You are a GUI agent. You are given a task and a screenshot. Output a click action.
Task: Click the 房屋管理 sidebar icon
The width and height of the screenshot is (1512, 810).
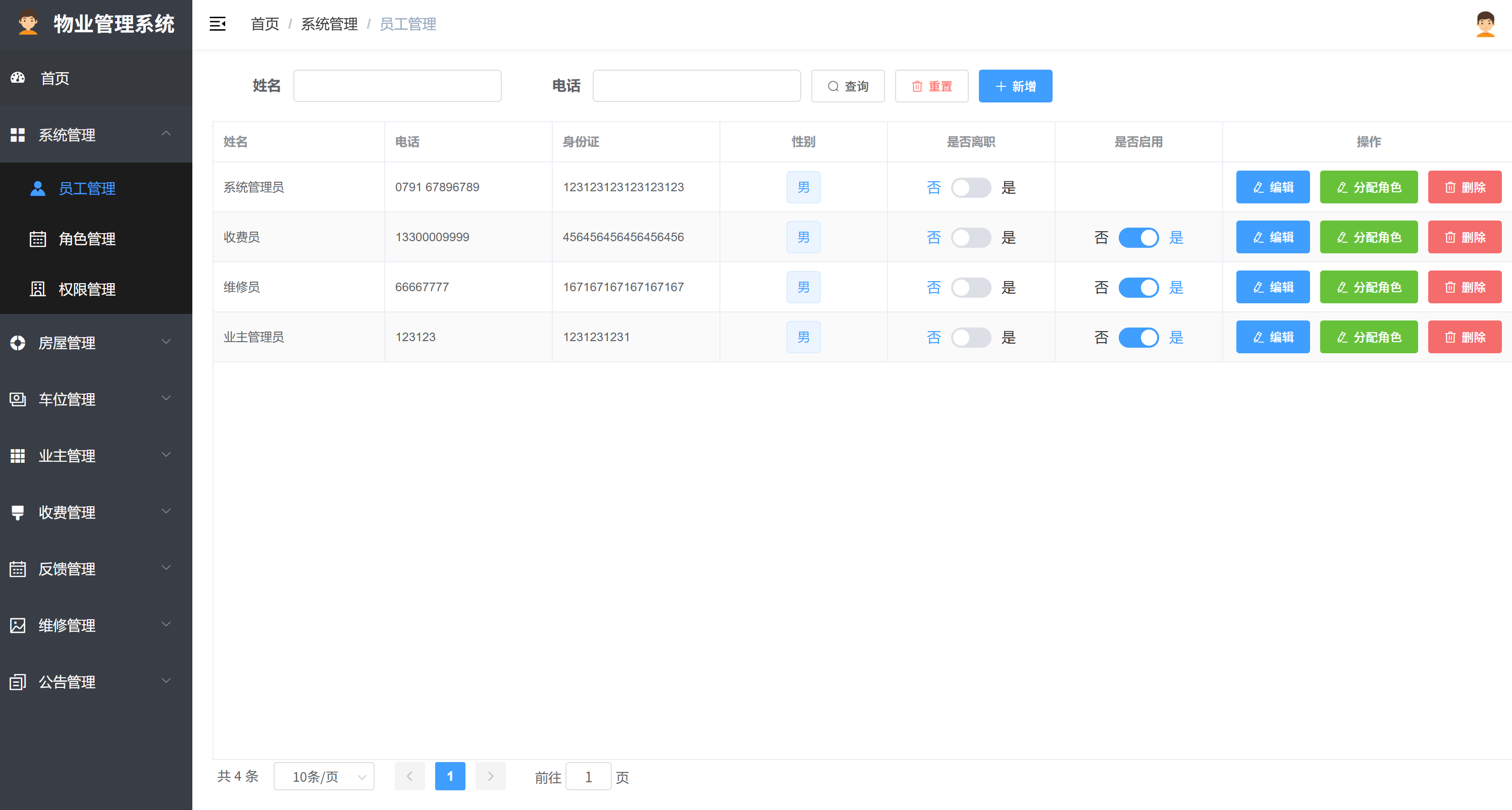point(18,343)
